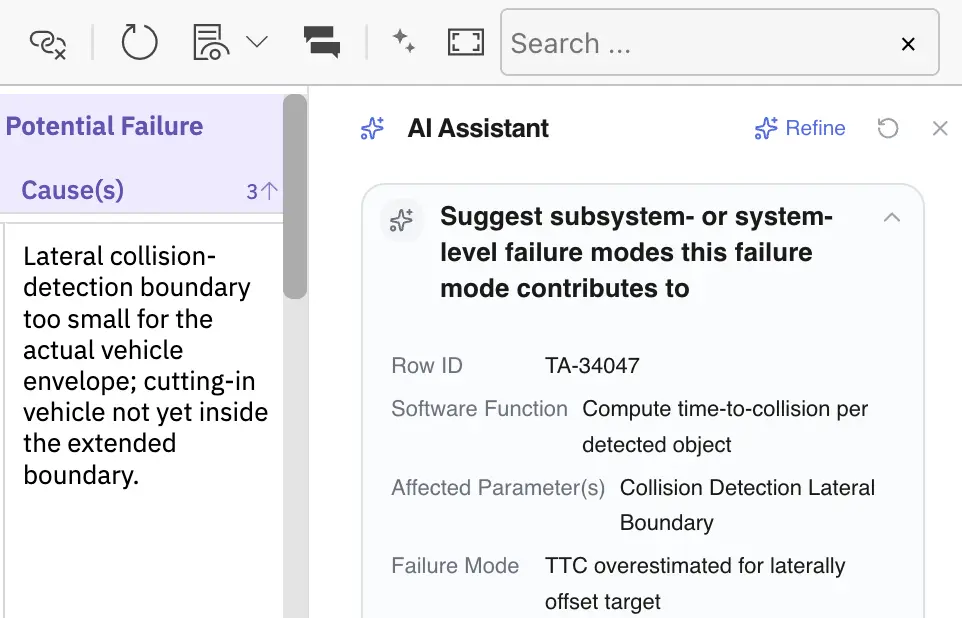
Task: Toggle fullscreen frame icon
Action: click(466, 42)
